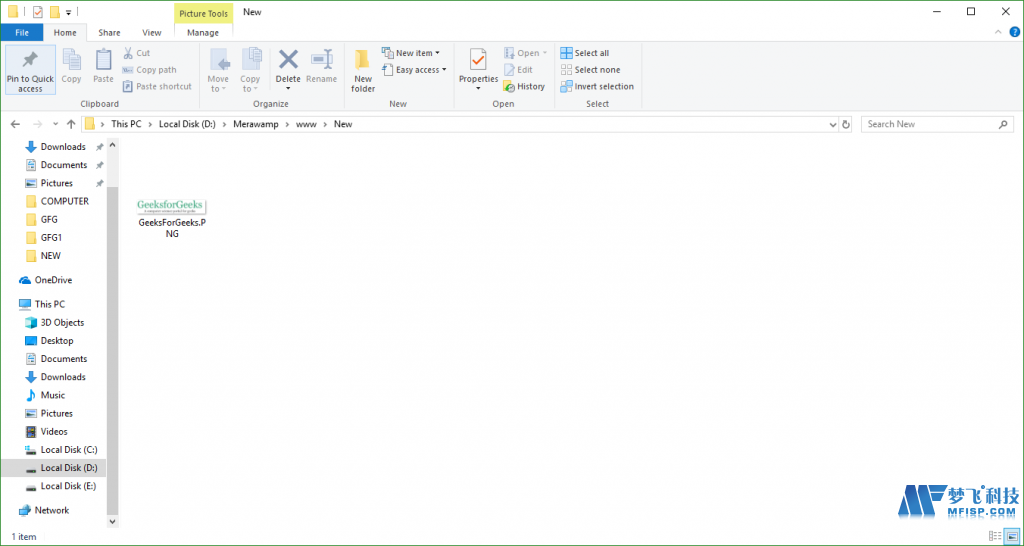The image size is (1024, 546).
Task: Expand the Delete dropdown arrow
Action: click(288, 88)
